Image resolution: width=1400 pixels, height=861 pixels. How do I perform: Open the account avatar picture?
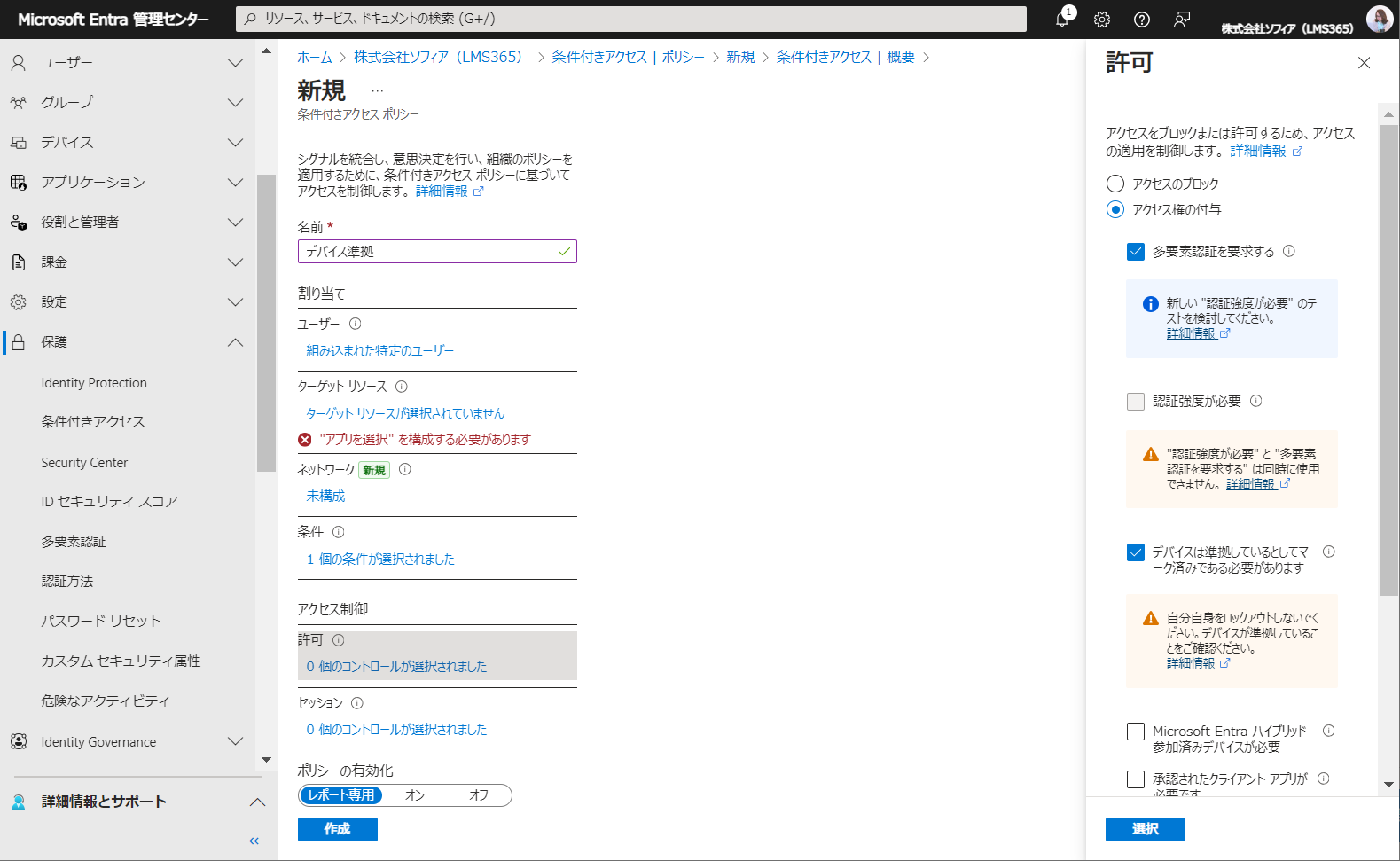coord(1380,19)
